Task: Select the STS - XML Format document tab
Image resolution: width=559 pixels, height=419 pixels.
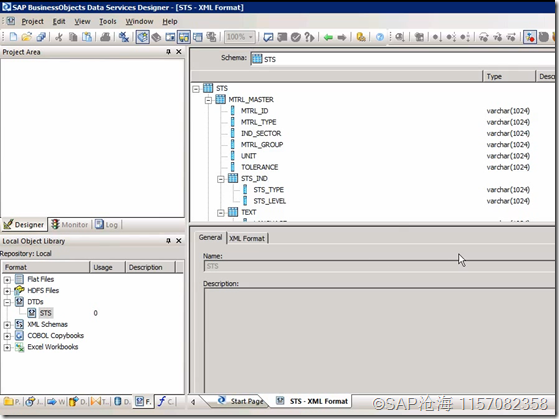Action: 312,401
